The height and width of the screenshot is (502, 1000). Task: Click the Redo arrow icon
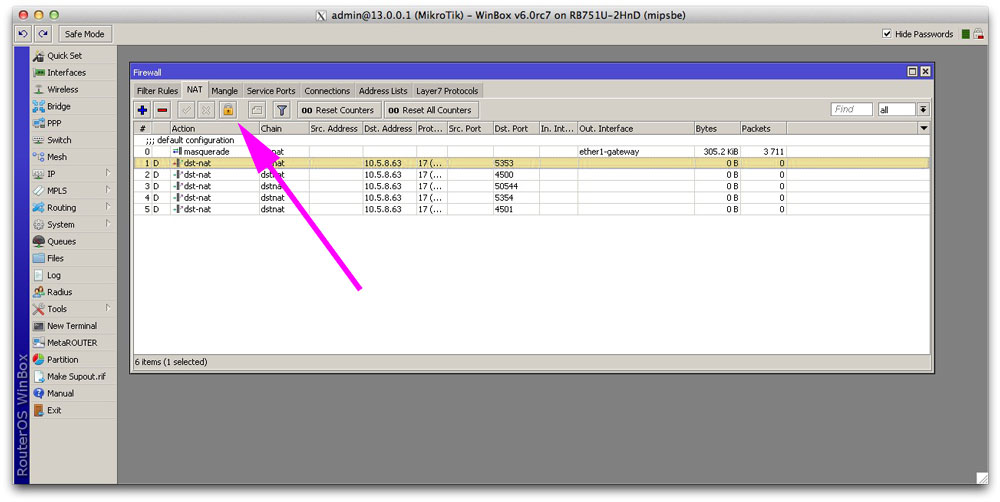pyautogui.click(x=43, y=34)
